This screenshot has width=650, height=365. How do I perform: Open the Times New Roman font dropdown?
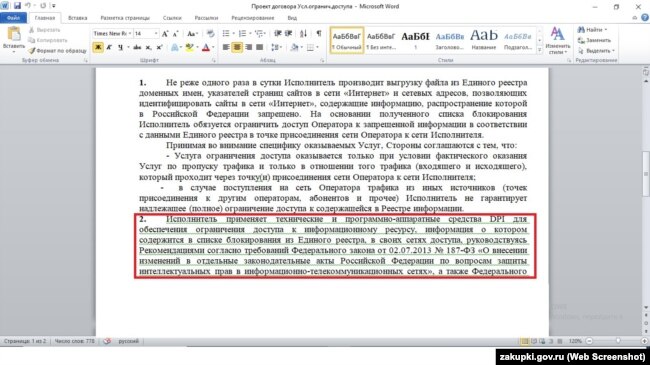coord(112,33)
